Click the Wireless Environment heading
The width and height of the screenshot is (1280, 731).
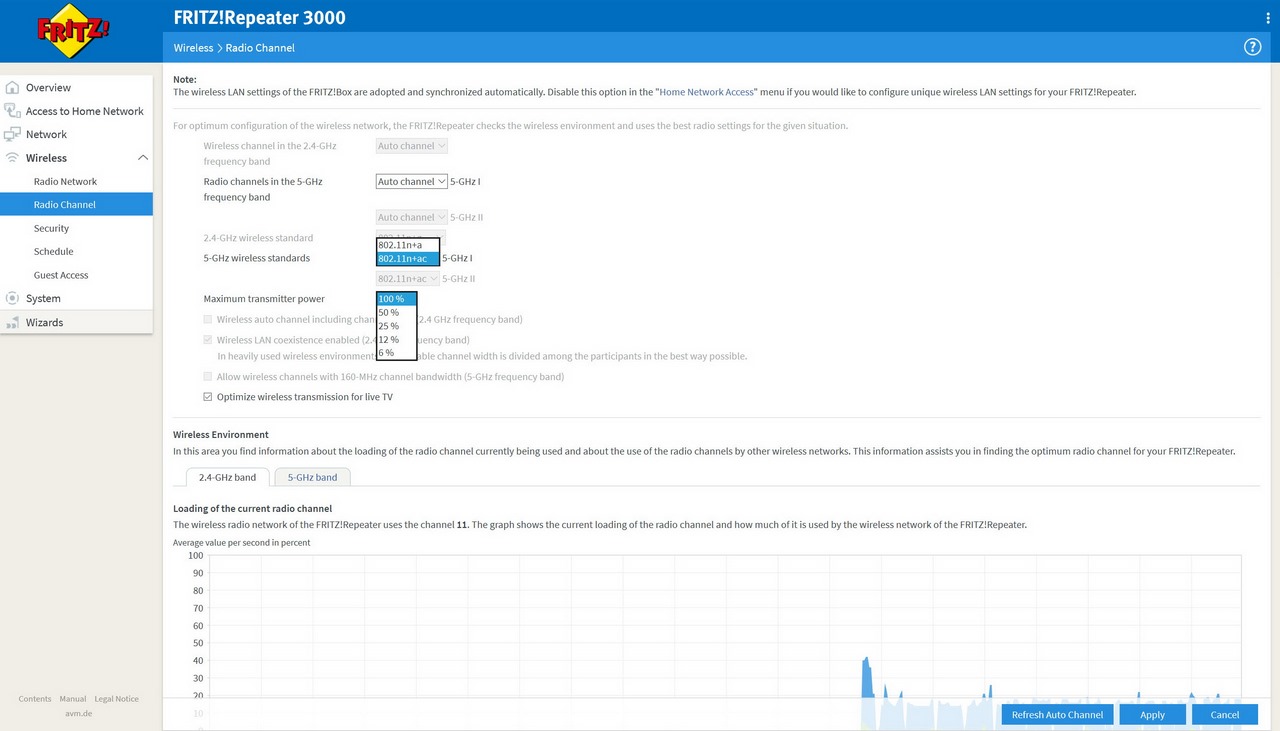click(x=221, y=434)
